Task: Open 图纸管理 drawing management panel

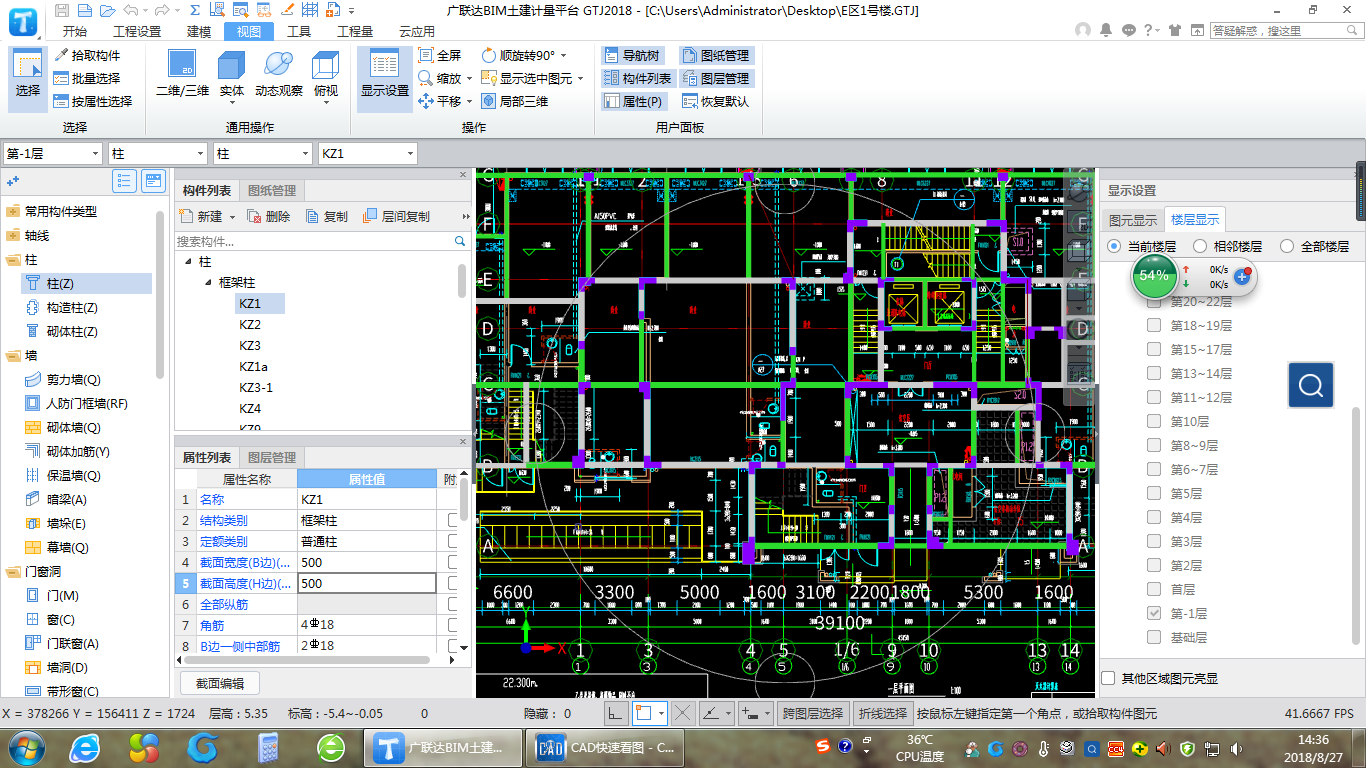Action: [x=715, y=55]
